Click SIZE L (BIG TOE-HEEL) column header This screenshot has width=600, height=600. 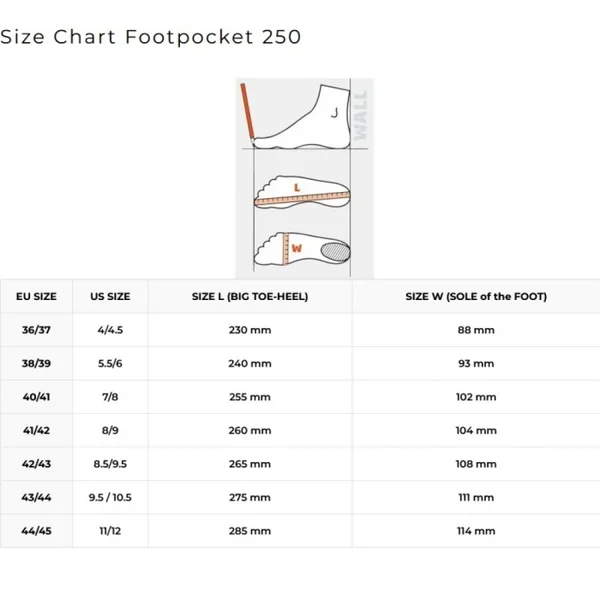(x=249, y=296)
